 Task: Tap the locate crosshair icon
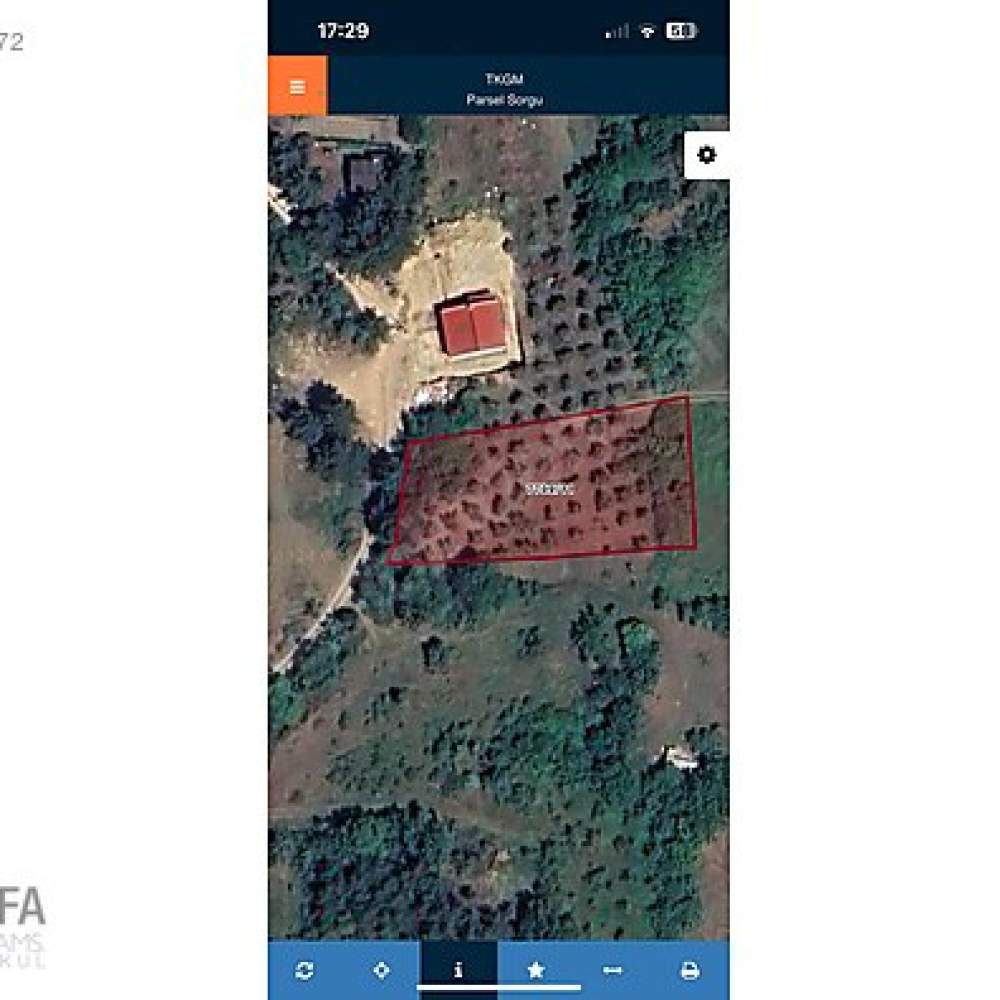[381, 970]
